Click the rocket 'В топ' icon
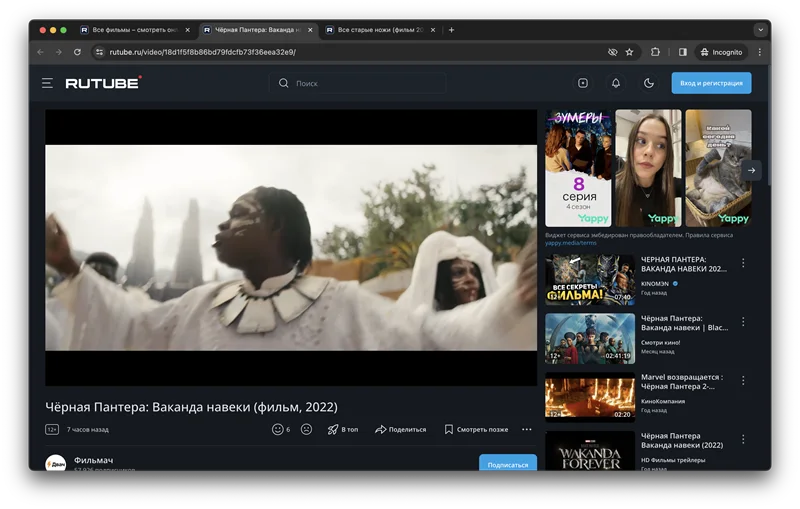 (333, 429)
